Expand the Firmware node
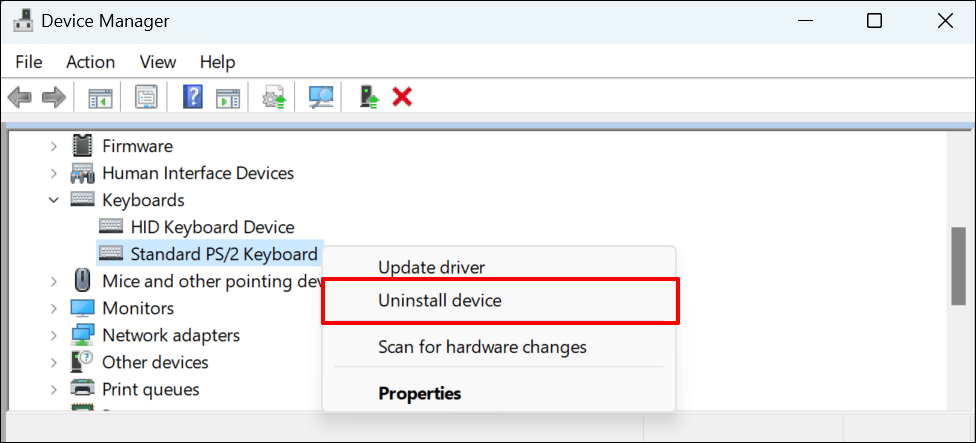 [x=54, y=146]
